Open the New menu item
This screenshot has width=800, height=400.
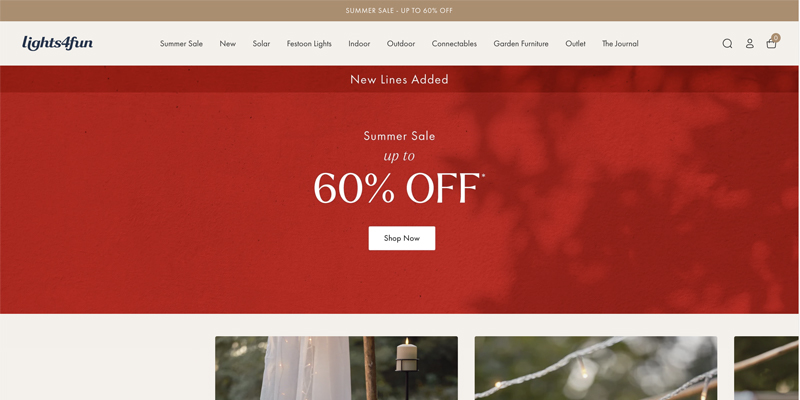[x=228, y=44]
